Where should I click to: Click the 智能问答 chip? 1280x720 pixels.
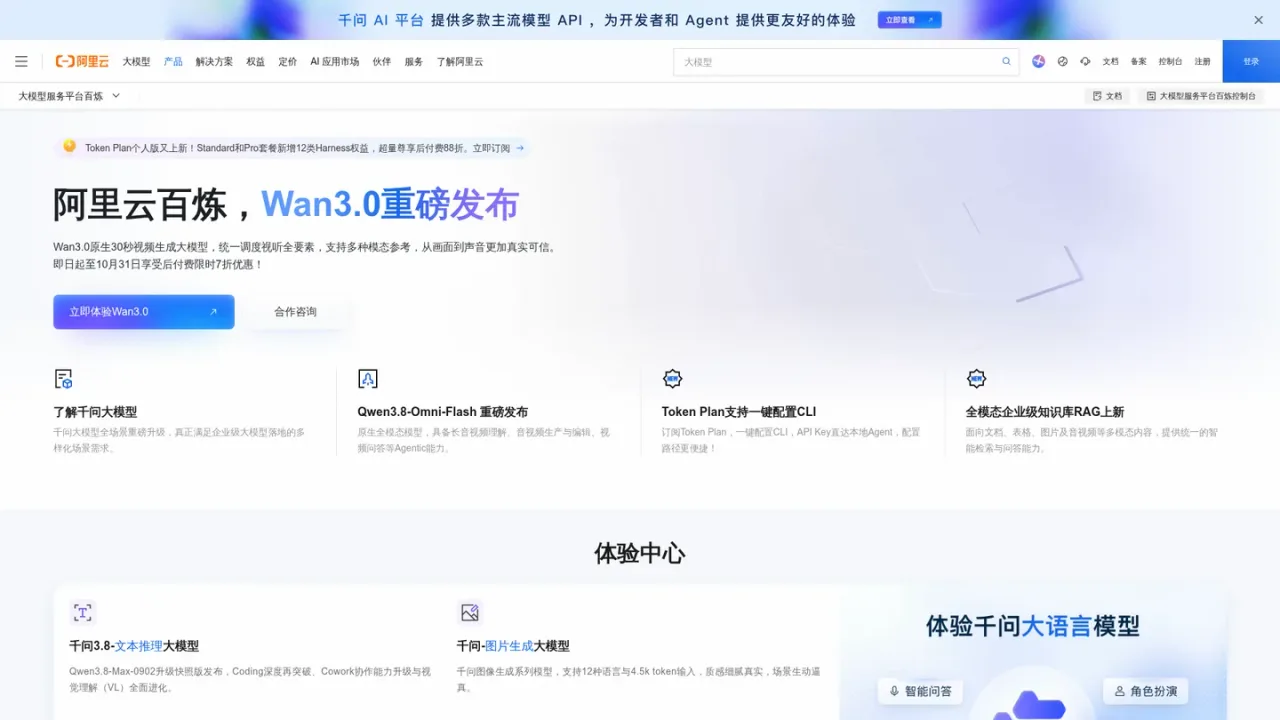(921, 691)
